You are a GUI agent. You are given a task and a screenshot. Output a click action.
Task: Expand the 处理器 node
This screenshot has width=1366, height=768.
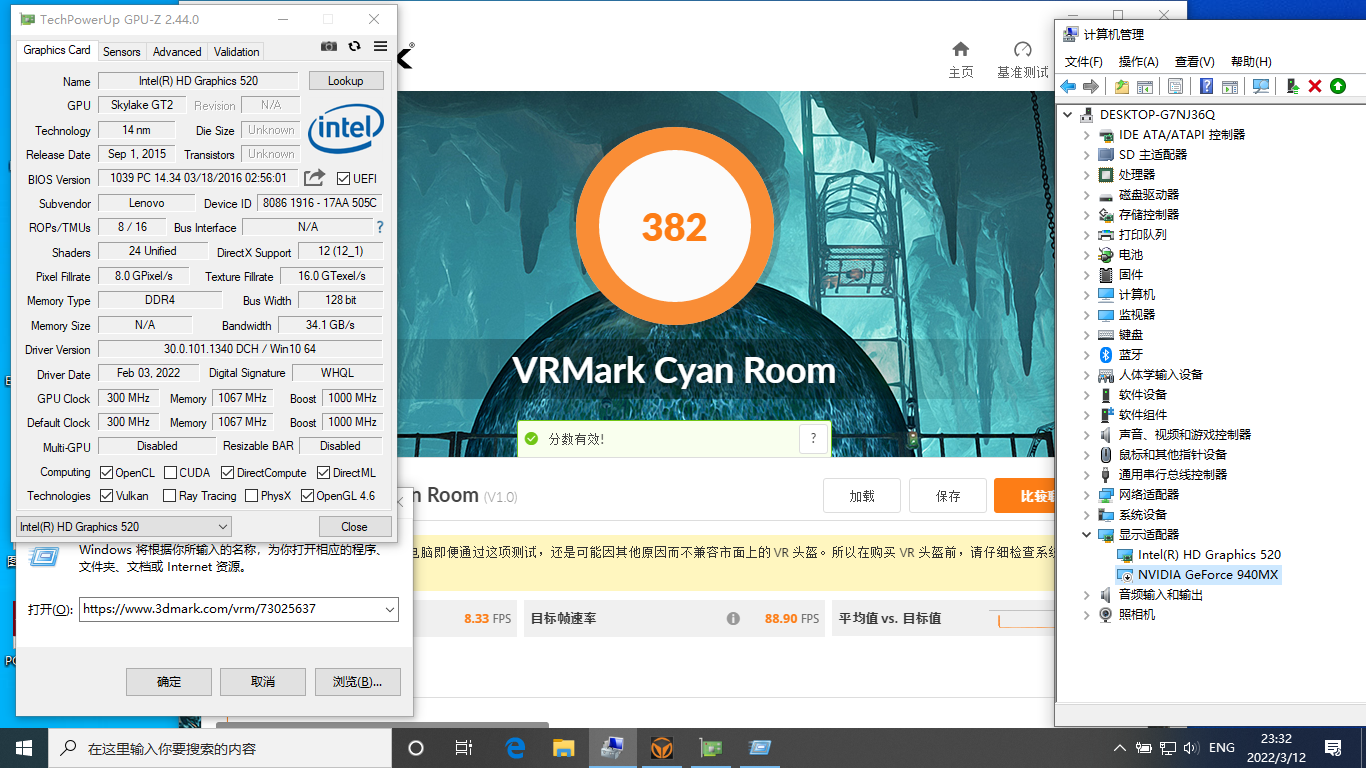1087,174
